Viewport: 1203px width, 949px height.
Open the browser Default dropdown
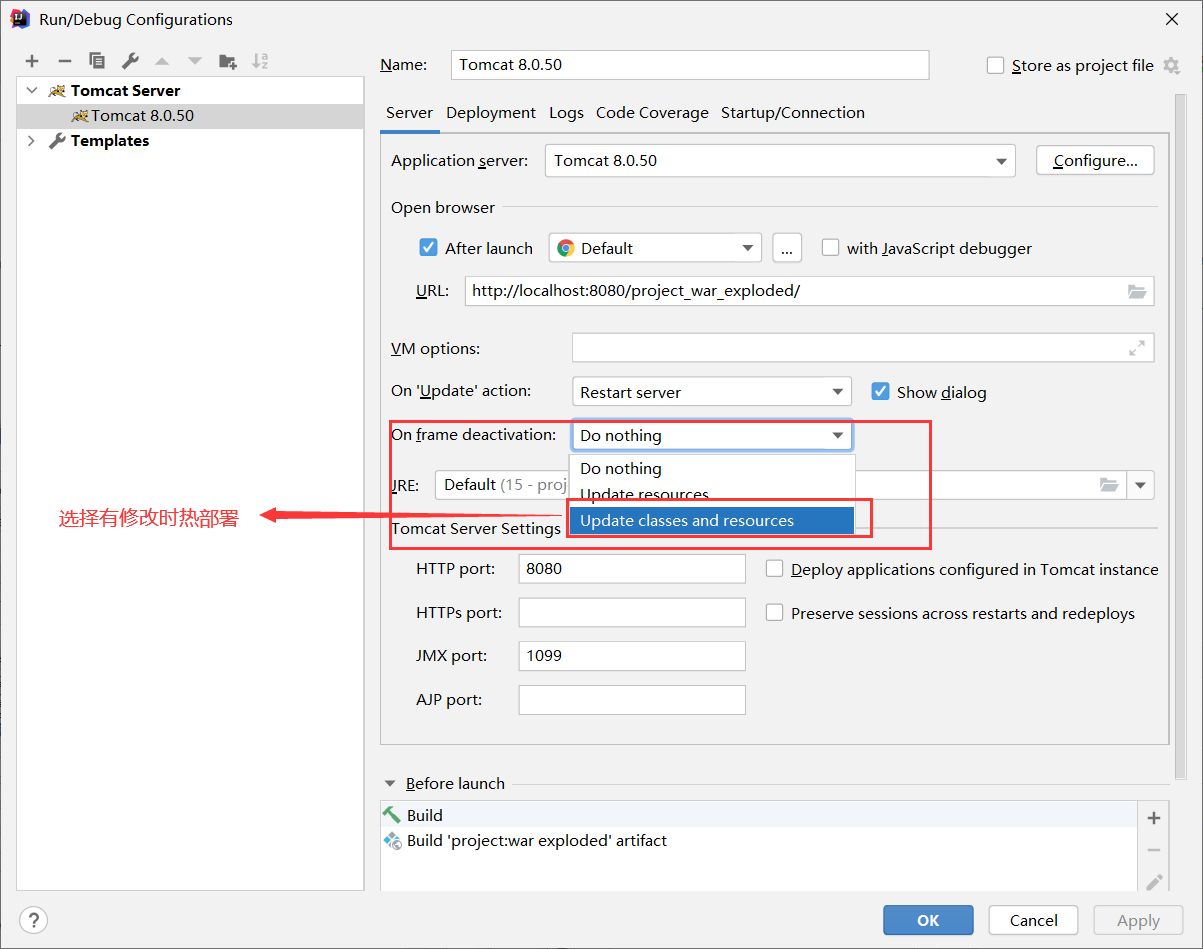click(655, 248)
